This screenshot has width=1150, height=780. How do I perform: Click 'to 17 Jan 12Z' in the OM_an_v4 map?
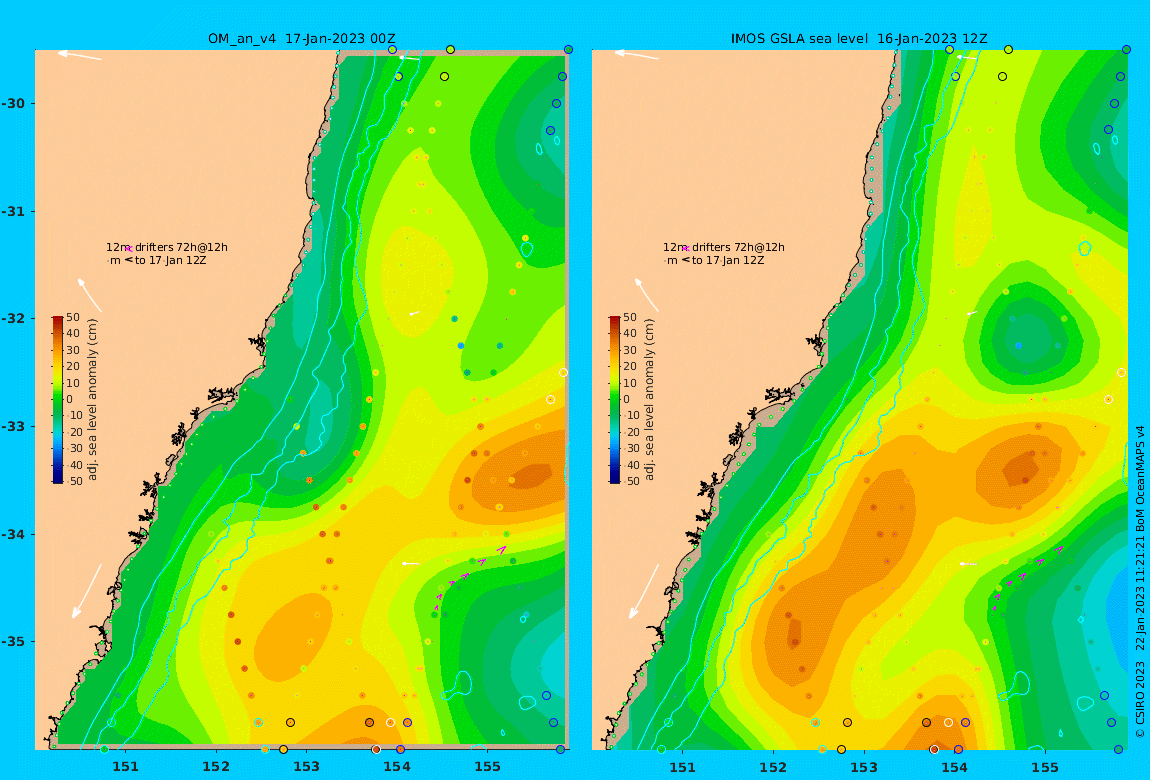point(171,260)
